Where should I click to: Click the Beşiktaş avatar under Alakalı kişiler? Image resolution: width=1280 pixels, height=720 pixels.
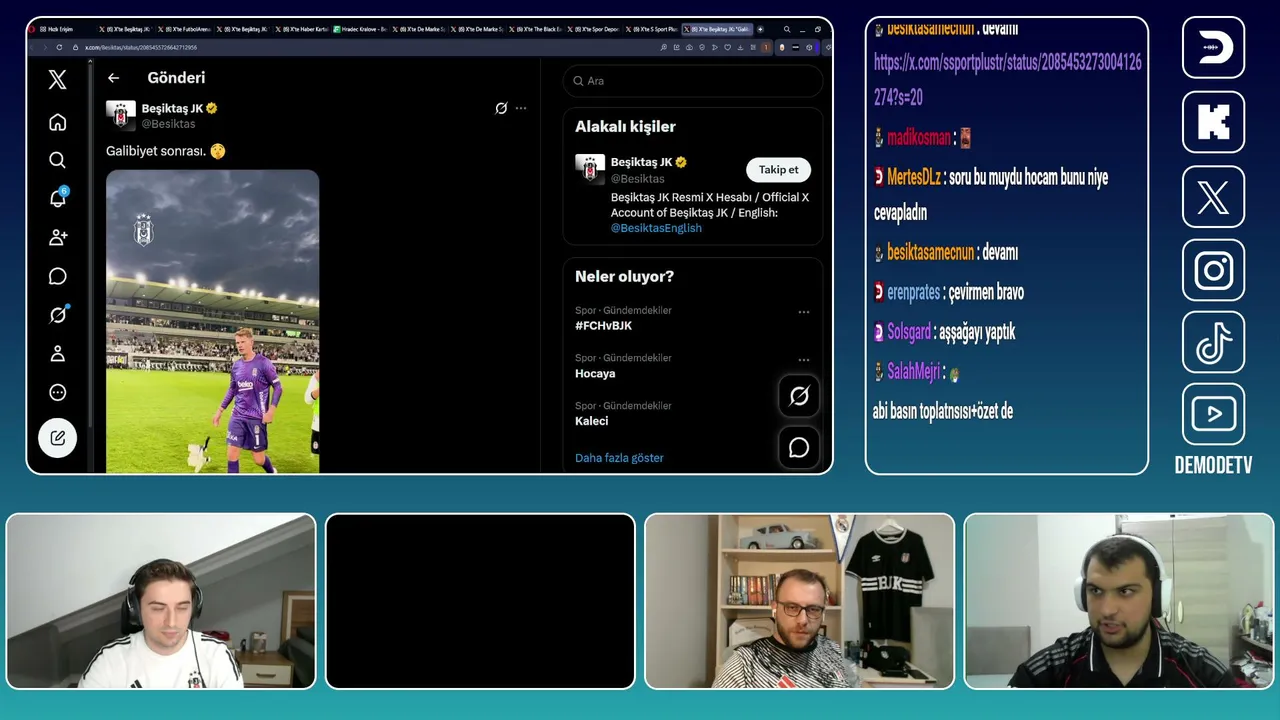tap(590, 169)
